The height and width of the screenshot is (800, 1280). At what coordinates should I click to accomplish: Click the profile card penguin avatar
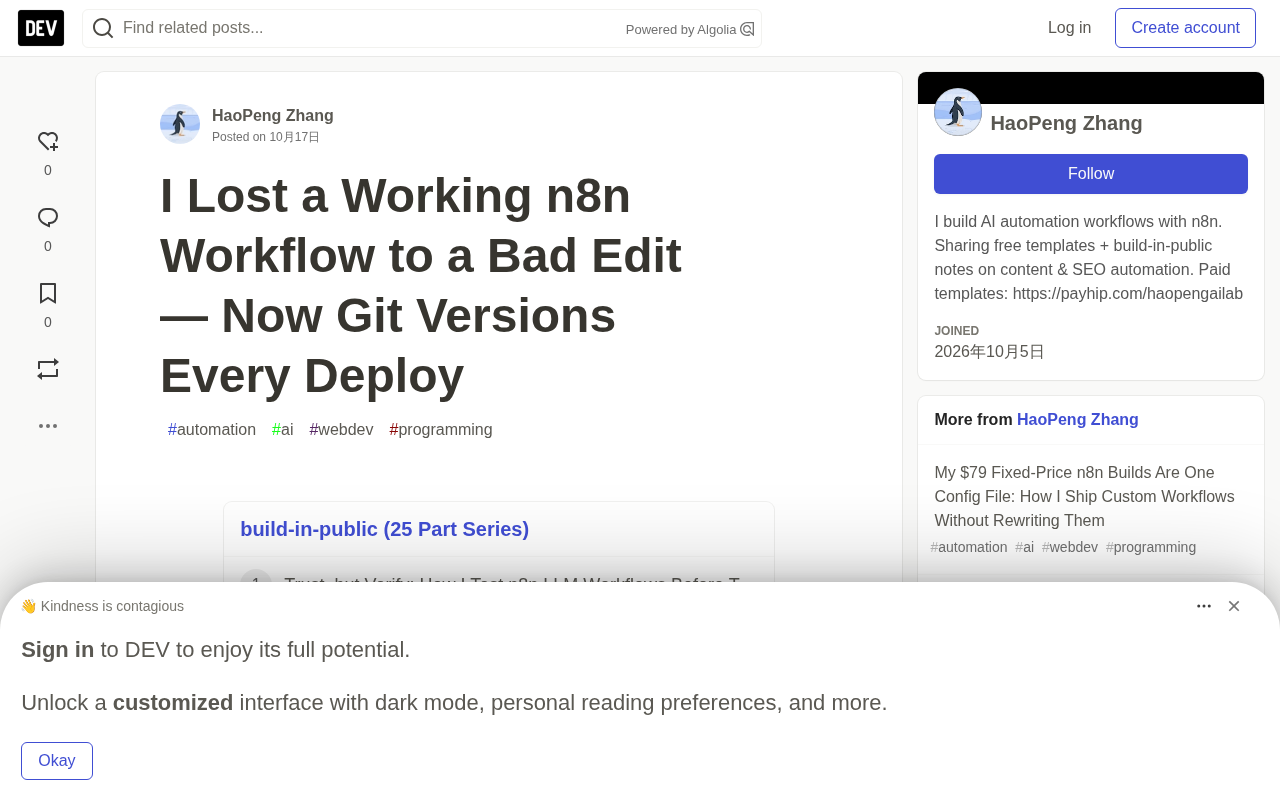(958, 112)
